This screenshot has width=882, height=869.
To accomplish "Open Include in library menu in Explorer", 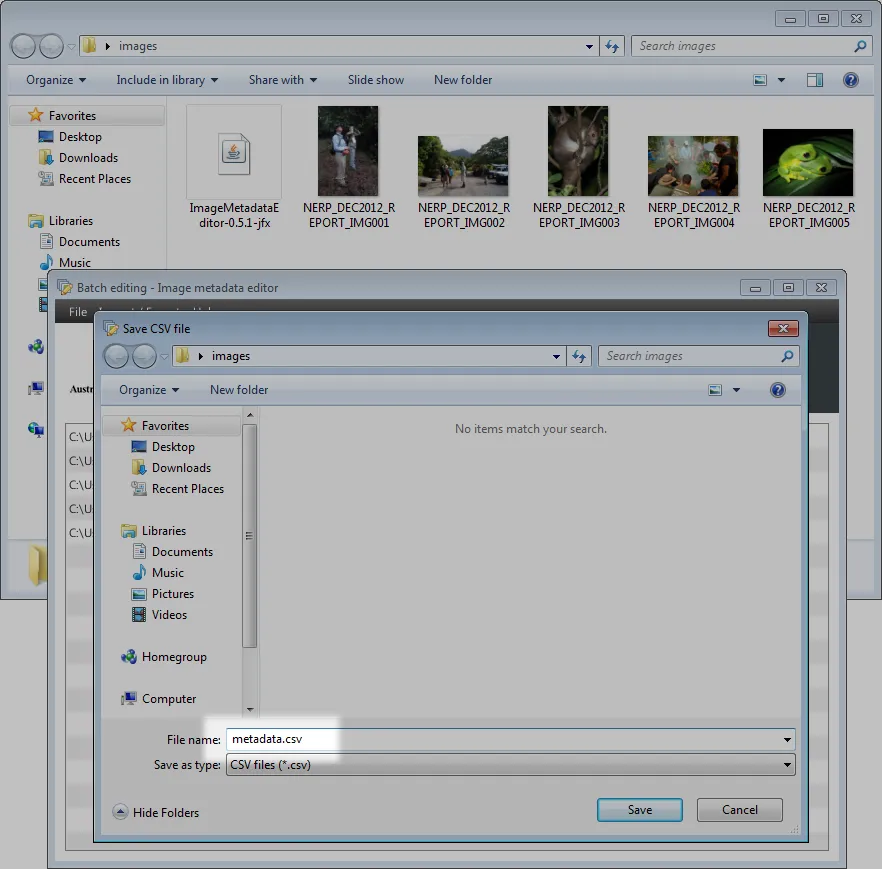I will point(167,80).
